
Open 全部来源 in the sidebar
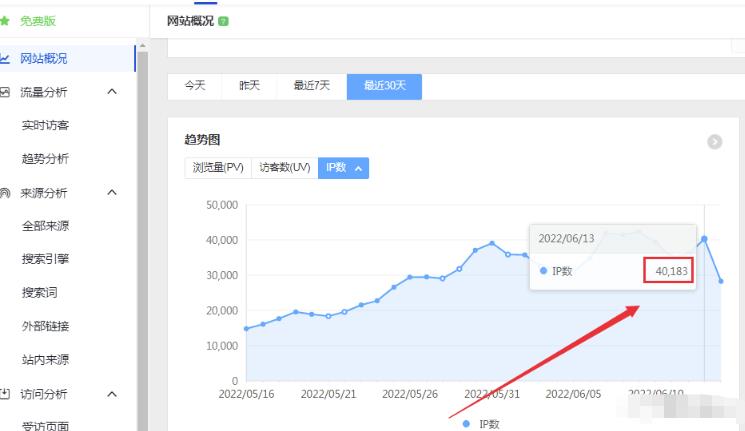coord(45,226)
